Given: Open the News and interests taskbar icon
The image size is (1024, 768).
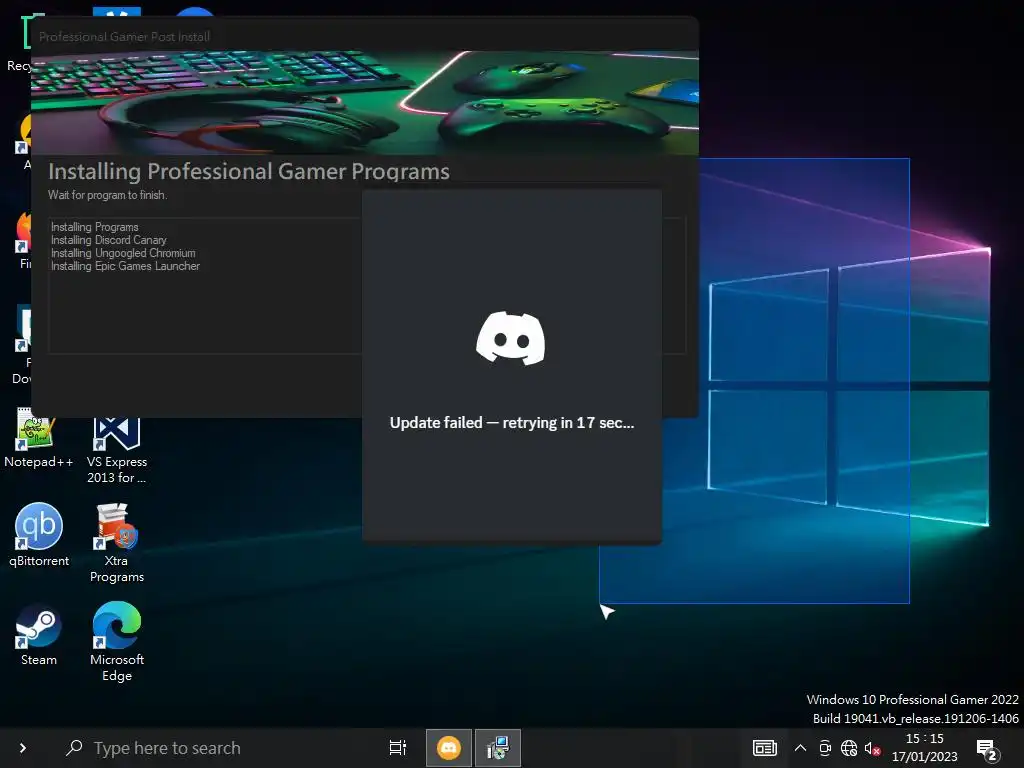Looking at the screenshot, I should pyautogui.click(x=764, y=748).
